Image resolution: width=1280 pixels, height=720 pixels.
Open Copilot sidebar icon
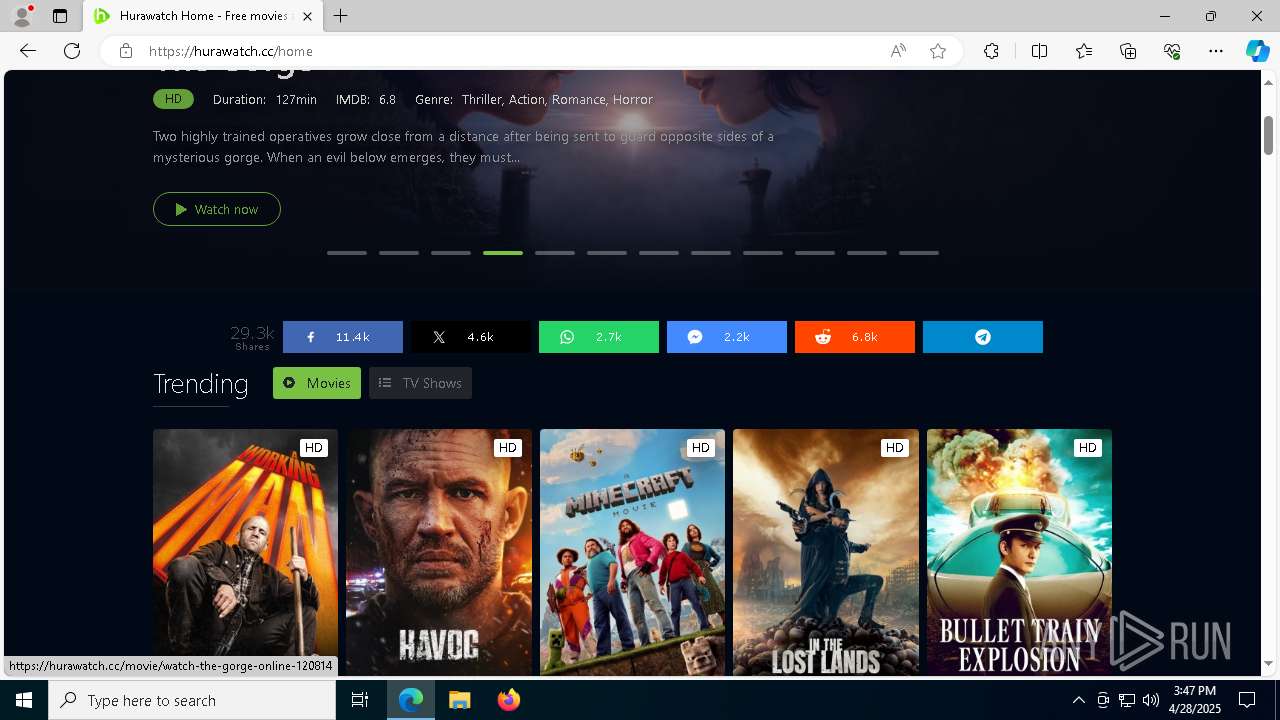(1257, 51)
